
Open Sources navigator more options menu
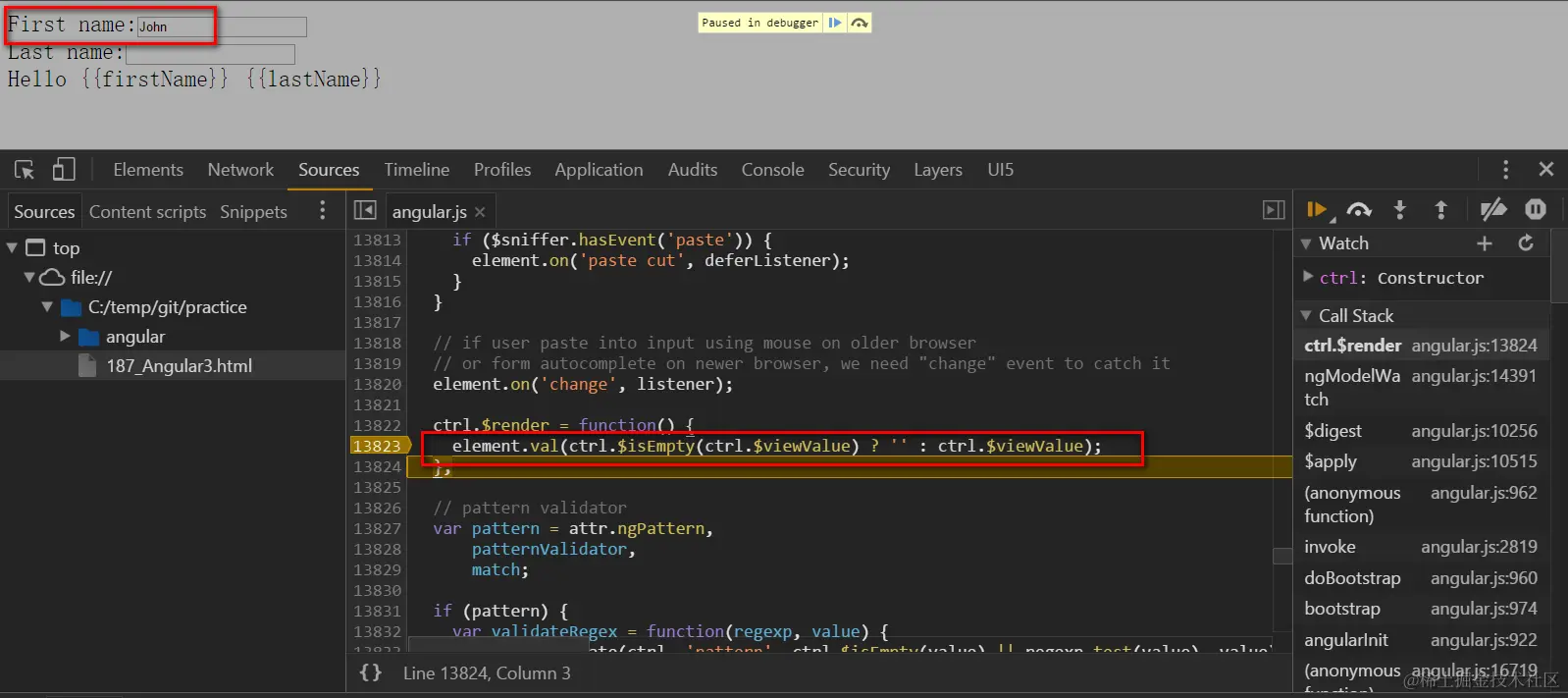(x=323, y=210)
